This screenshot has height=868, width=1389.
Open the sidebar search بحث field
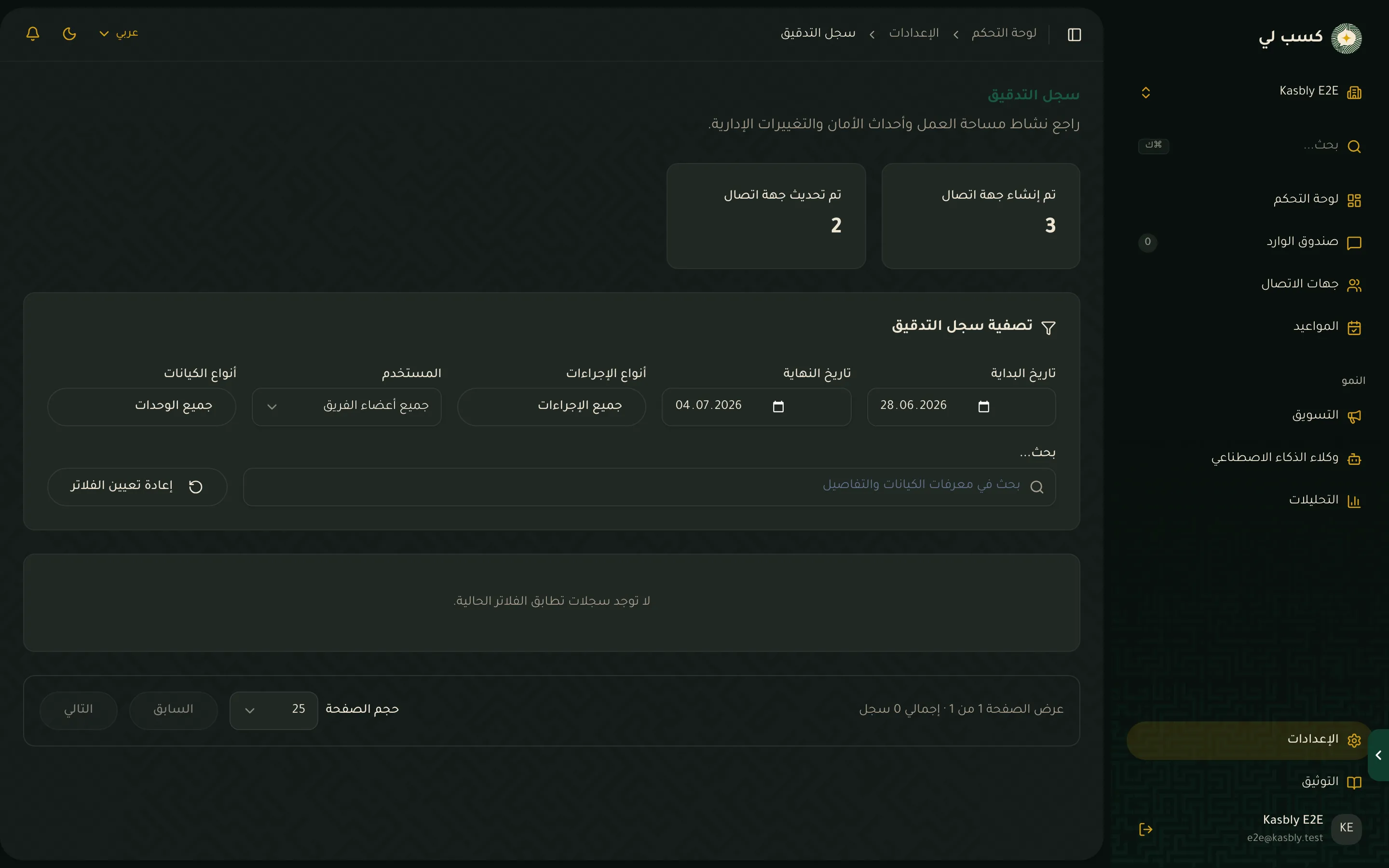(1250, 146)
